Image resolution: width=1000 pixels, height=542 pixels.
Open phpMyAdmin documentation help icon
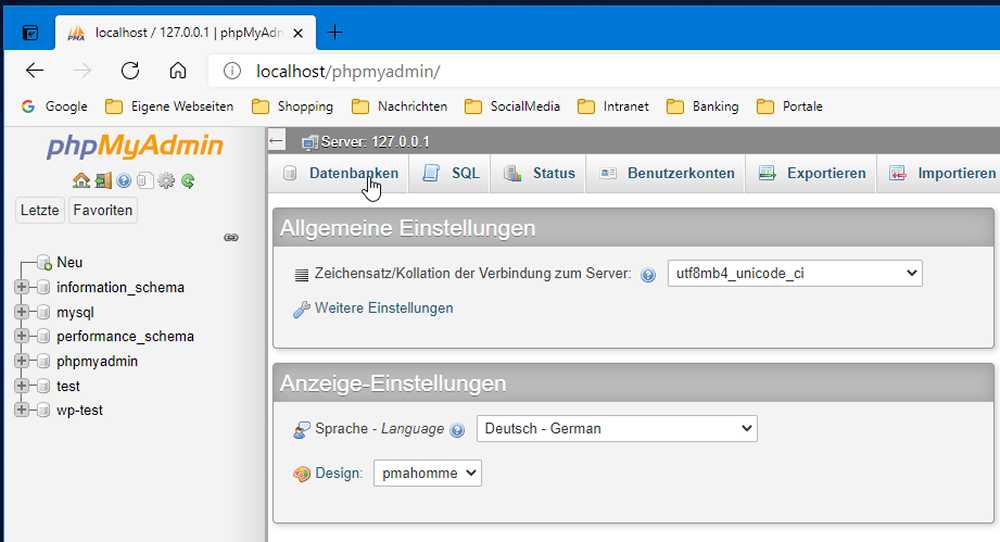[124, 180]
